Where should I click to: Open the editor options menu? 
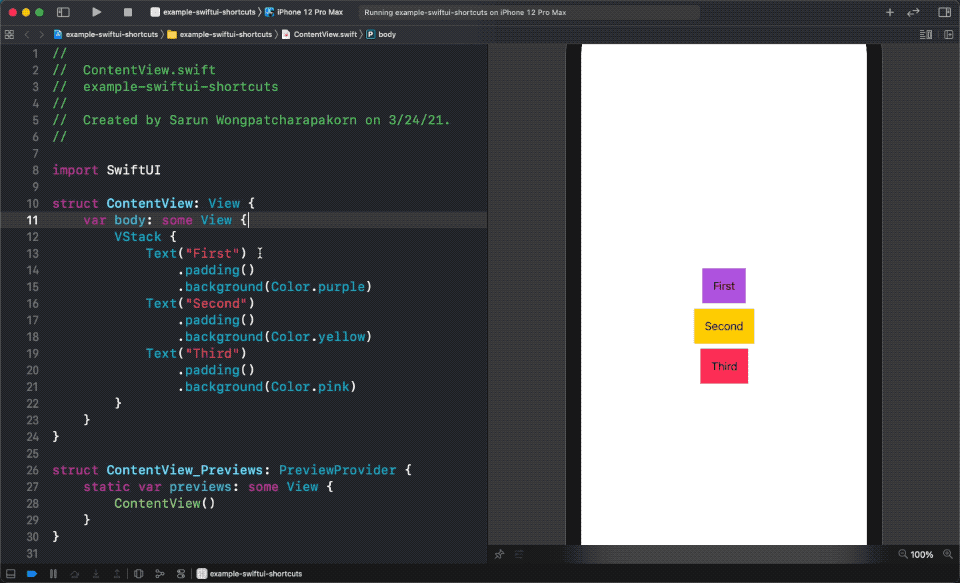926,34
